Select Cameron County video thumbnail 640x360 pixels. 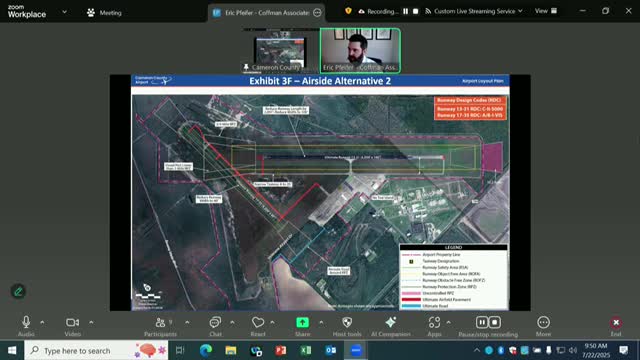(280, 51)
